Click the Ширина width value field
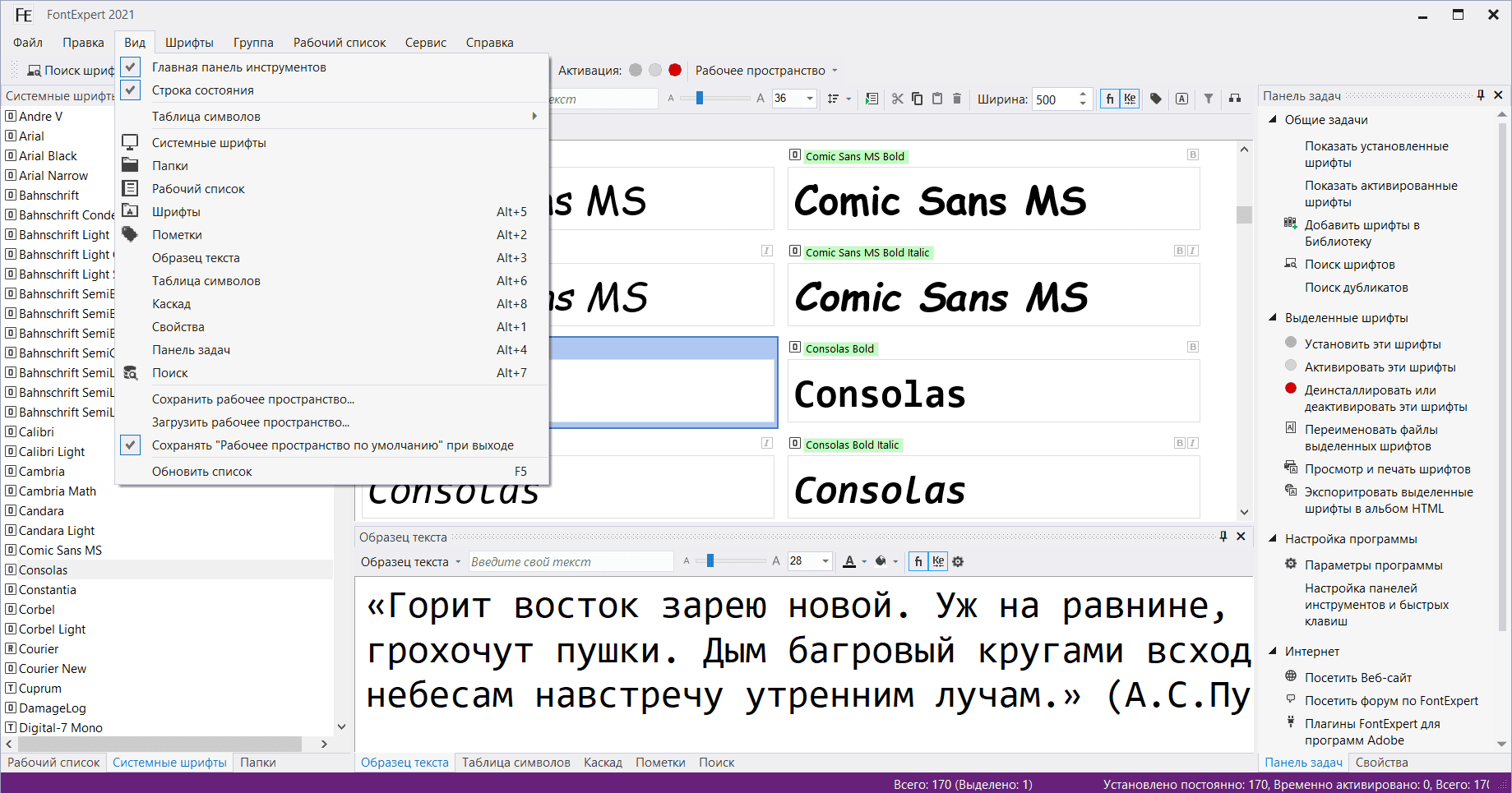Image resolution: width=1512 pixels, height=793 pixels. pos(1054,99)
